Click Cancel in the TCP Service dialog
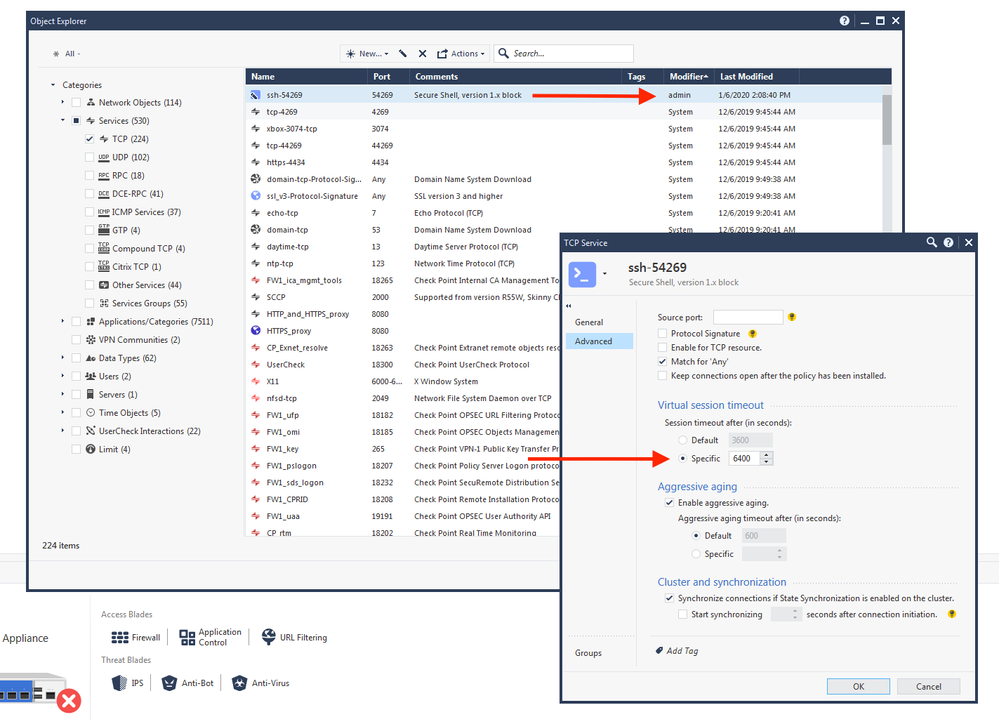Image resolution: width=999 pixels, height=720 pixels. [x=928, y=686]
